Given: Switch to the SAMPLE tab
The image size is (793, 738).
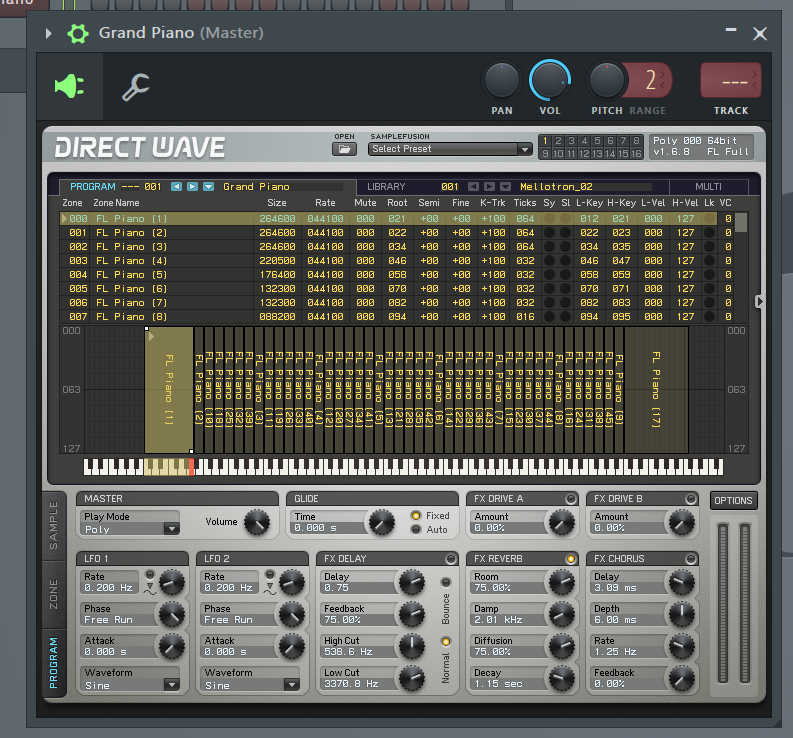Looking at the screenshot, I should click(x=54, y=526).
